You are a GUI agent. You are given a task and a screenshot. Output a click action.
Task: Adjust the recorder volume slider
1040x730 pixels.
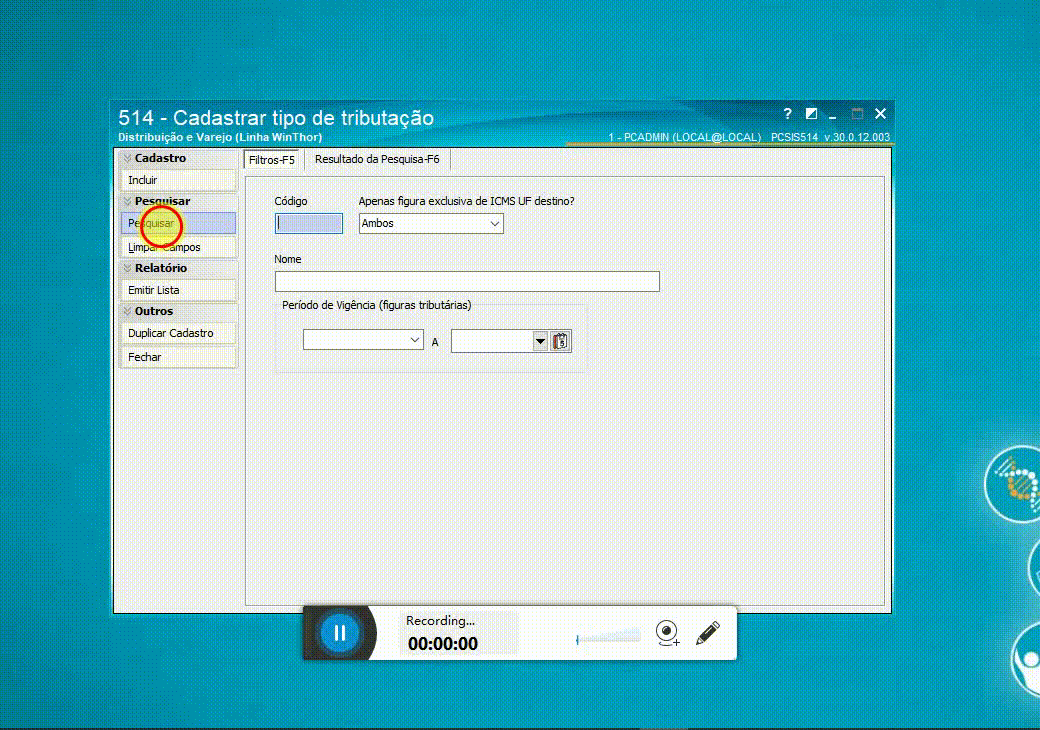(x=608, y=638)
